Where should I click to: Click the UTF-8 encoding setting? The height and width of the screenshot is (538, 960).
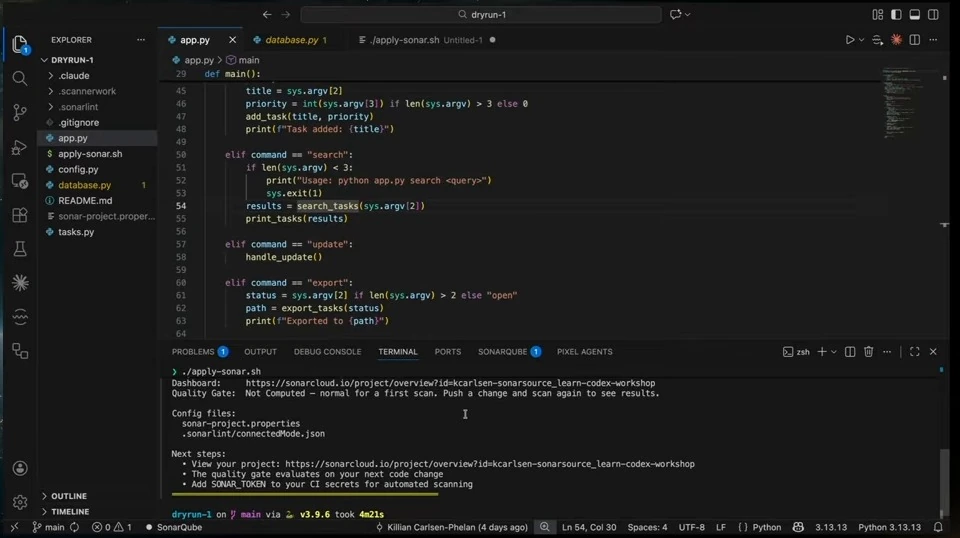pyautogui.click(x=691, y=527)
